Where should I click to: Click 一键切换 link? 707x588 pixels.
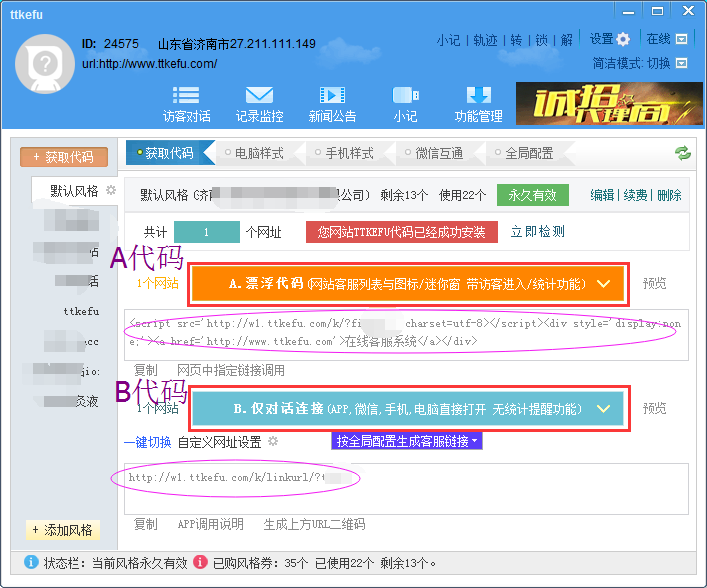pyautogui.click(x=147, y=442)
